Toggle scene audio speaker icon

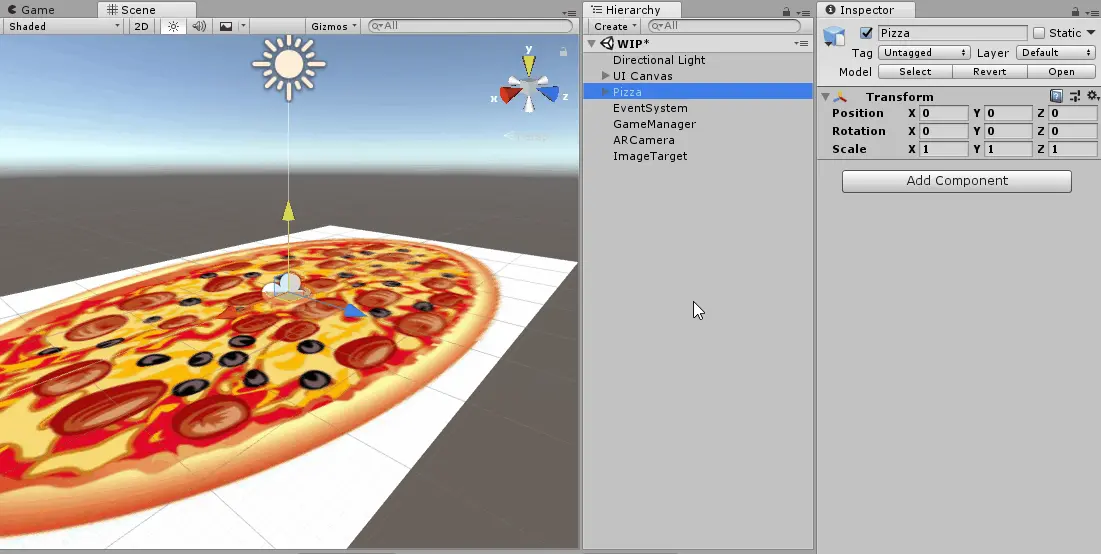[x=199, y=26]
